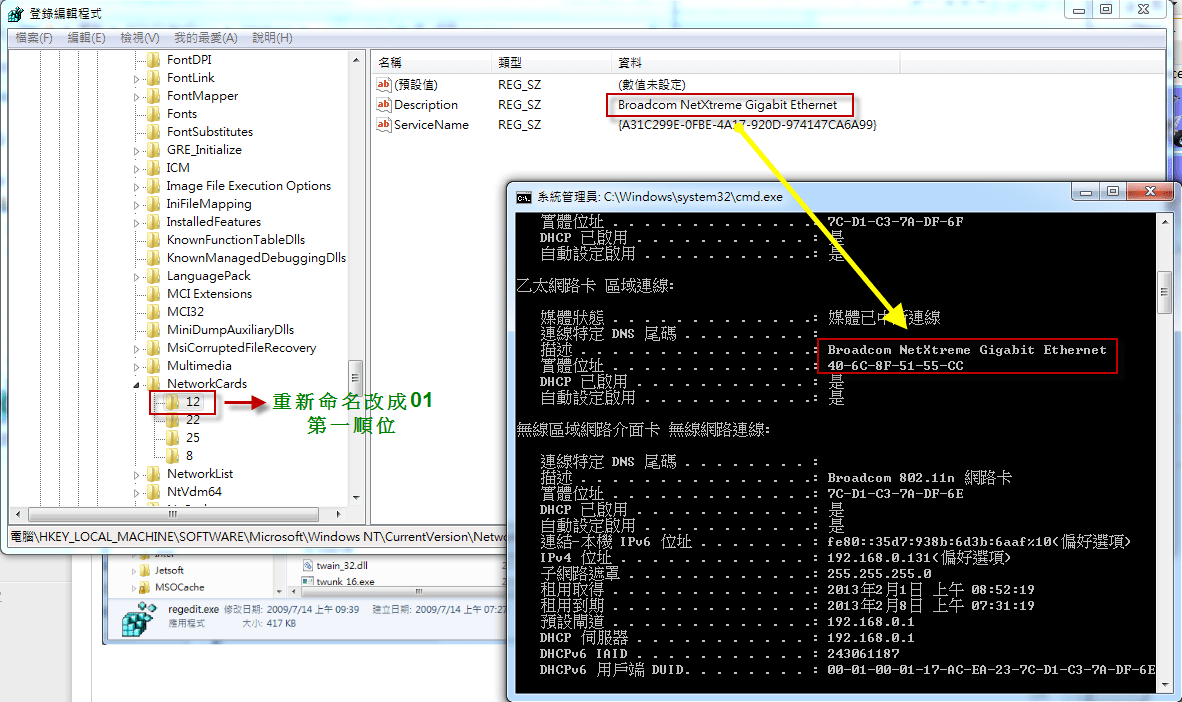Screen dimensions: 1182x702
Task: Click the Registry Editor title bar icon
Action: point(15,14)
